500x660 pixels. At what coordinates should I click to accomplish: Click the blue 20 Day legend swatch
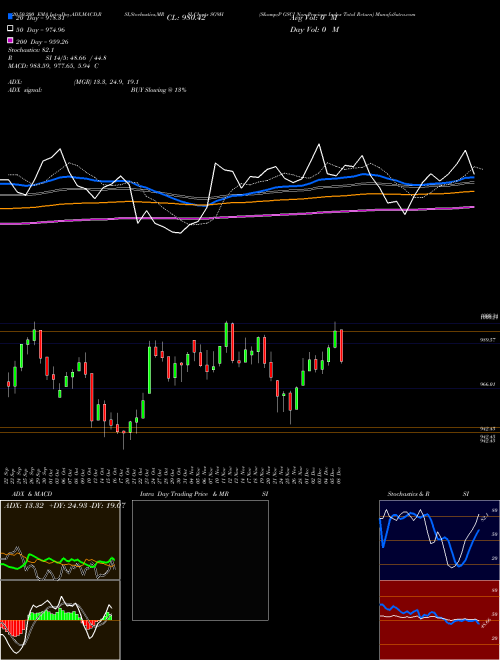coord(10,17)
